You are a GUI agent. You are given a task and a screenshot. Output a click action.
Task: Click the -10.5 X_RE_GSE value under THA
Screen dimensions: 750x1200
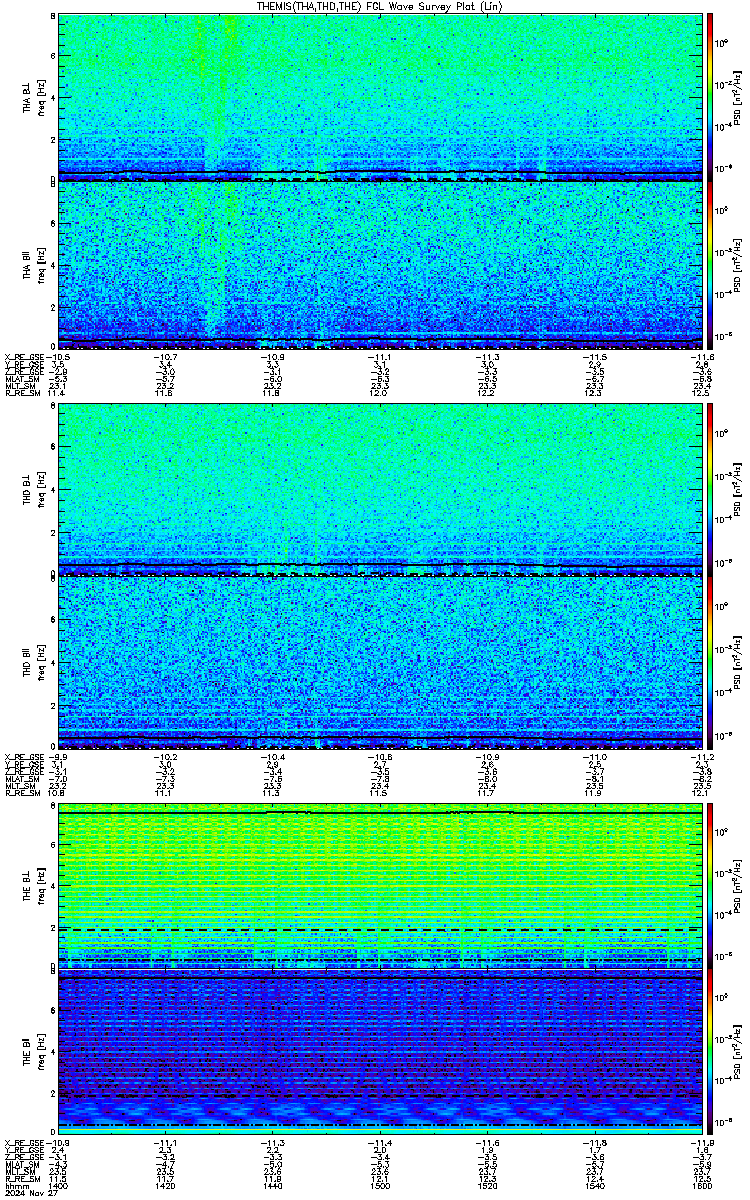point(58,357)
